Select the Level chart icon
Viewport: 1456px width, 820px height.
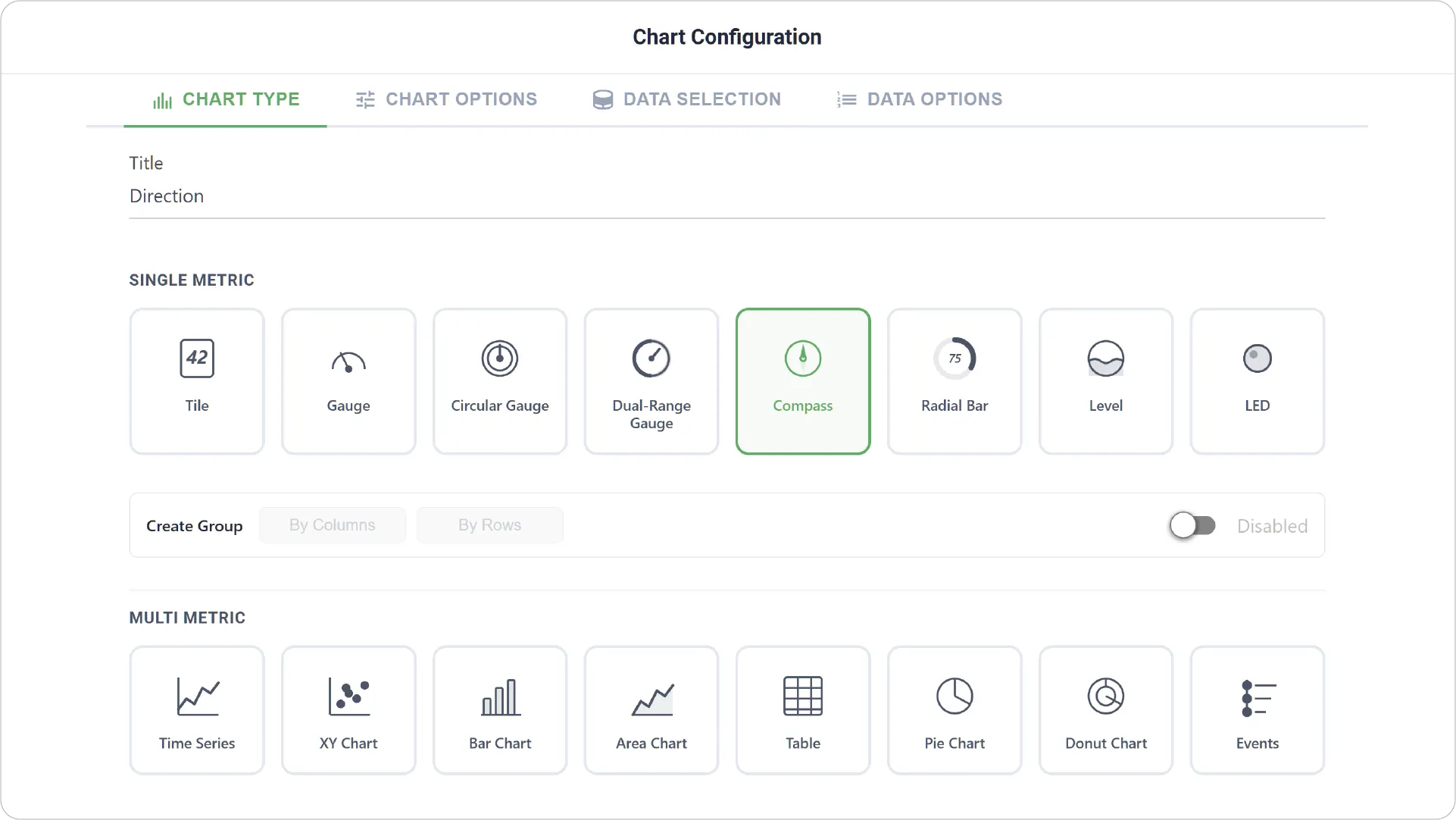coord(1106,381)
